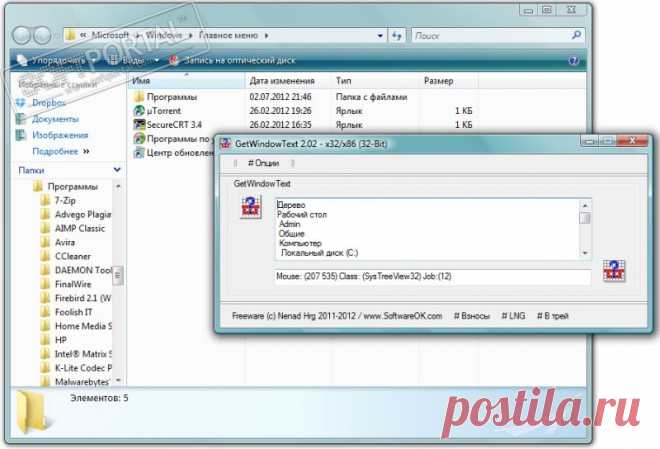Viewport: 660px width, 449px height.
Task: Click the scroll-up arrow in GetWindowText text box
Action: pyautogui.click(x=585, y=205)
